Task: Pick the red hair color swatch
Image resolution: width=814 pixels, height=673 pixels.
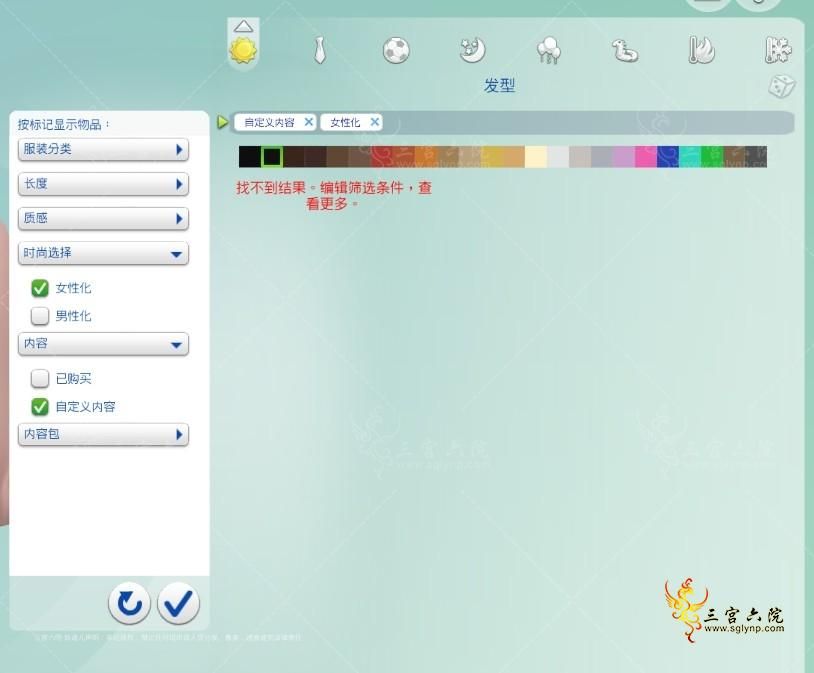Action: (x=382, y=157)
